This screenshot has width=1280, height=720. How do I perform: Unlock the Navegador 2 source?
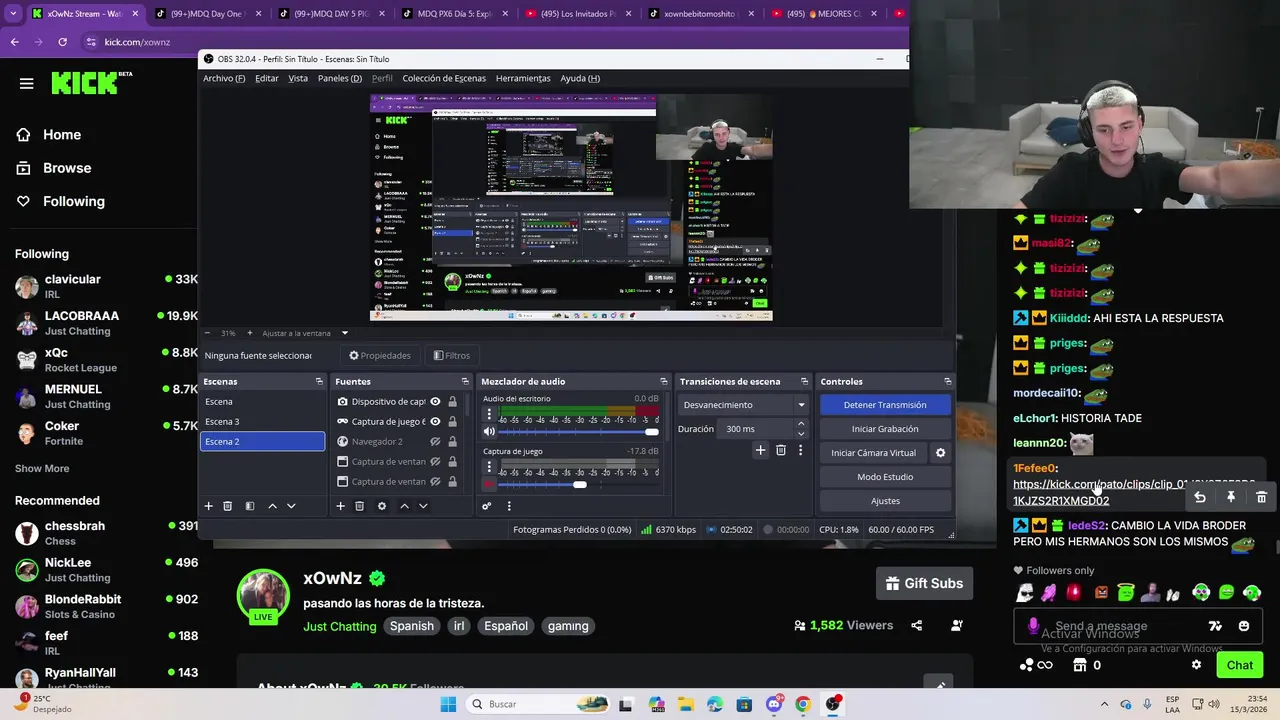(x=452, y=442)
